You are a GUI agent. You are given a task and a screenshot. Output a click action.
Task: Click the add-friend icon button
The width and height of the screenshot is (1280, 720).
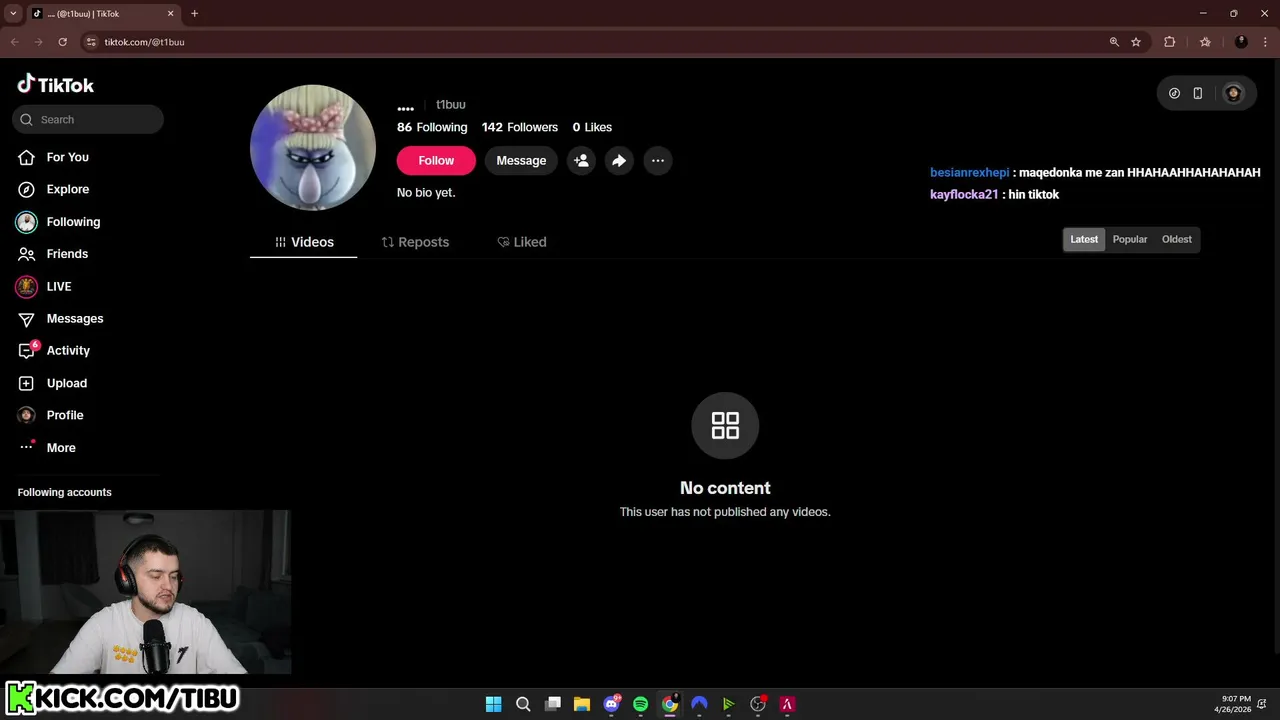(x=581, y=160)
